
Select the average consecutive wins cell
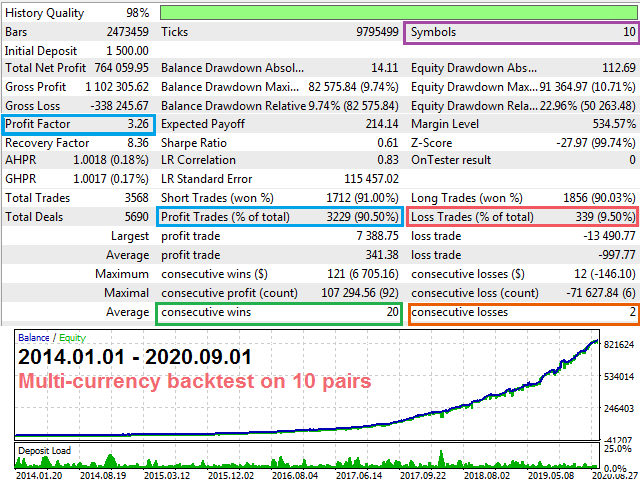pyautogui.click(x=279, y=312)
